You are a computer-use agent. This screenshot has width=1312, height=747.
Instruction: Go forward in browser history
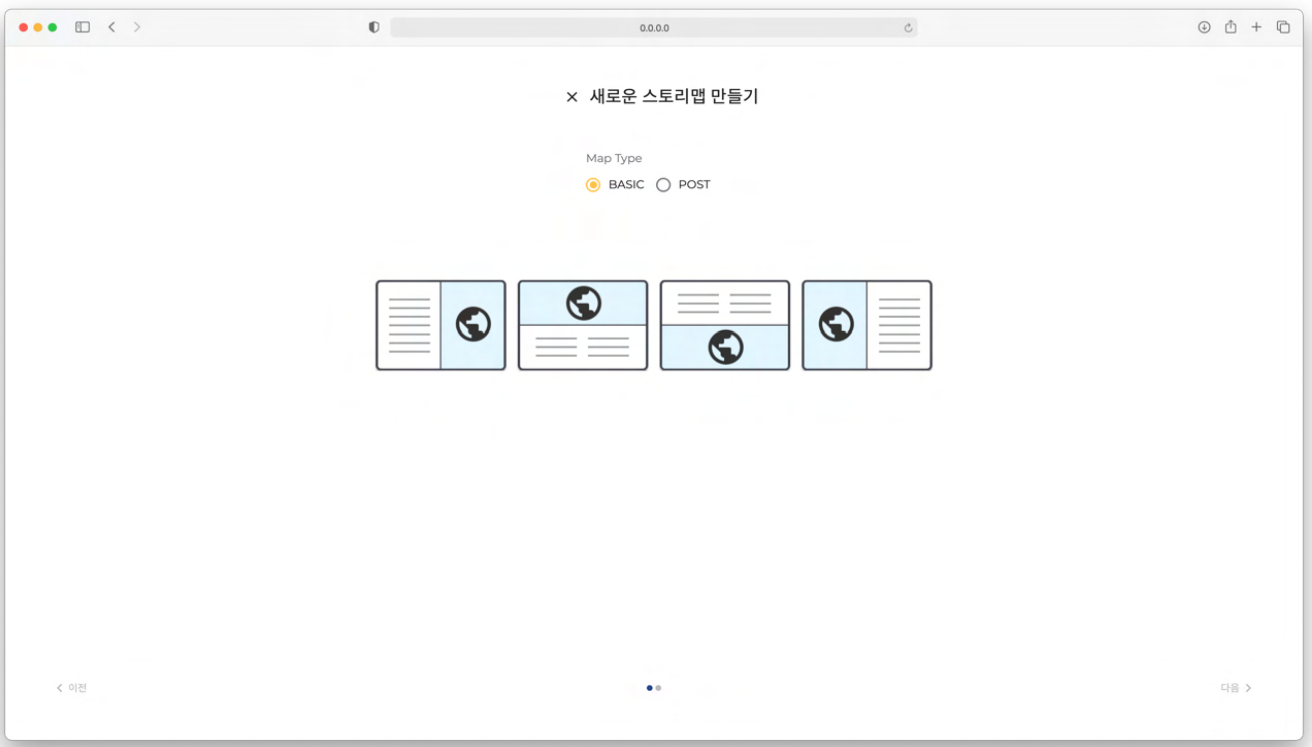coord(137,27)
